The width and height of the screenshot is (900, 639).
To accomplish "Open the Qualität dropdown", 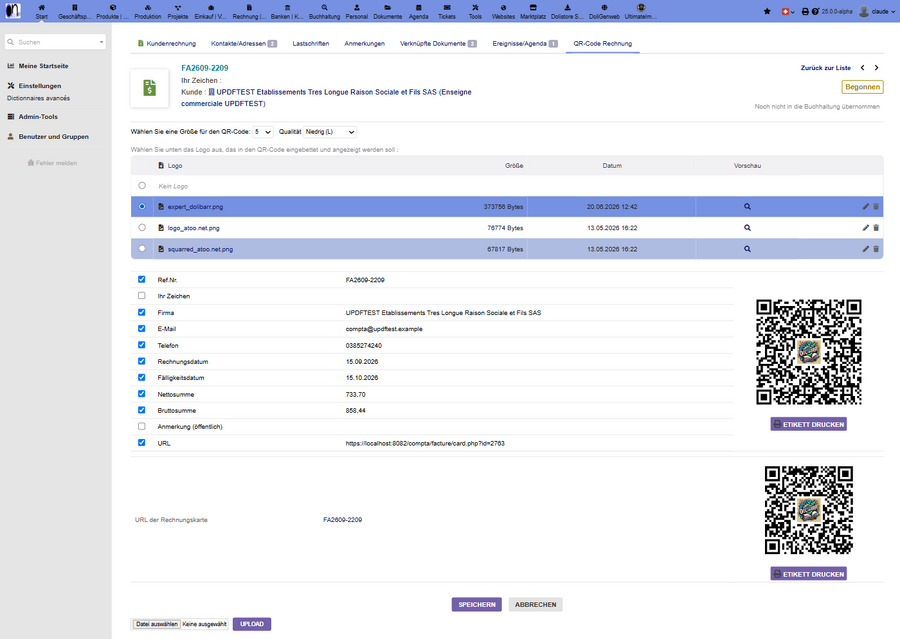I will [x=330, y=132].
